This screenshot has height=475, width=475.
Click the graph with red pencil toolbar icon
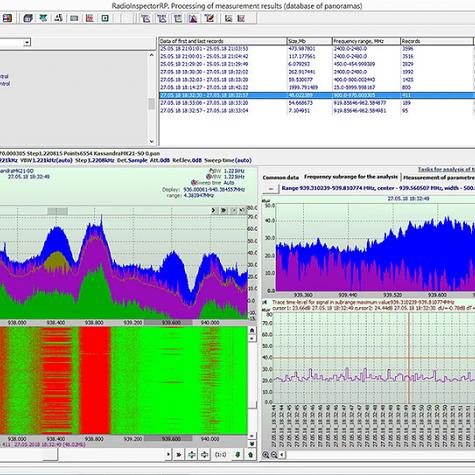209,18
